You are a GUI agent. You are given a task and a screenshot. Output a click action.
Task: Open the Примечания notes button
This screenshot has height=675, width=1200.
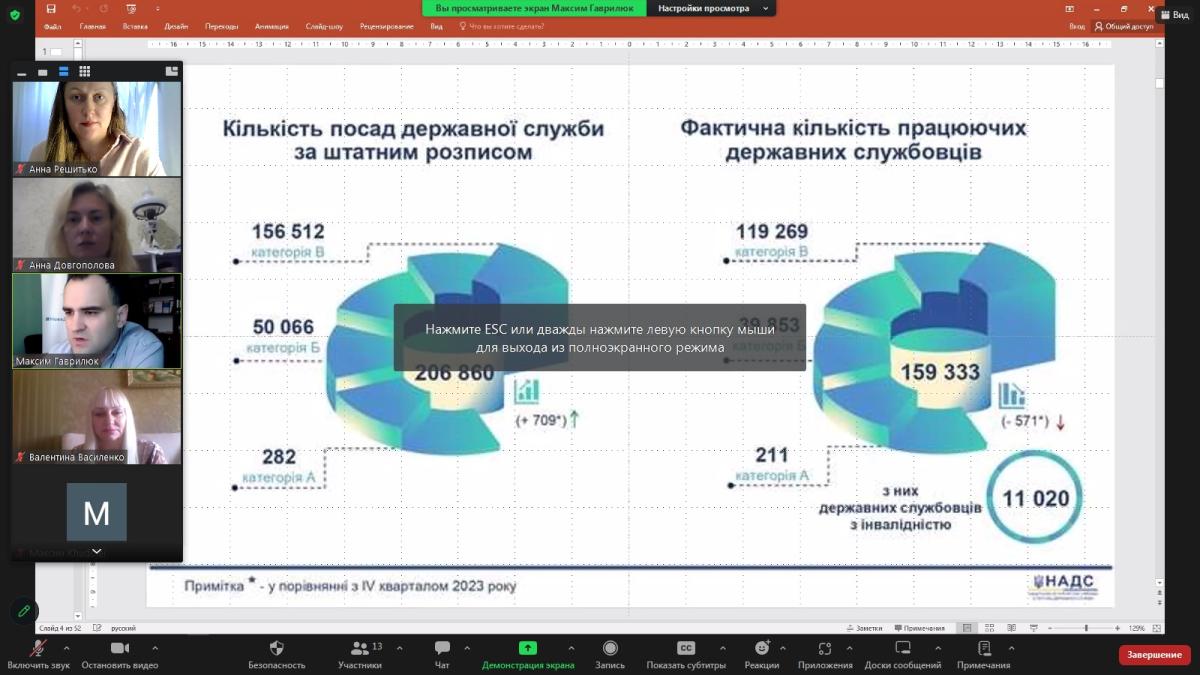(983, 654)
